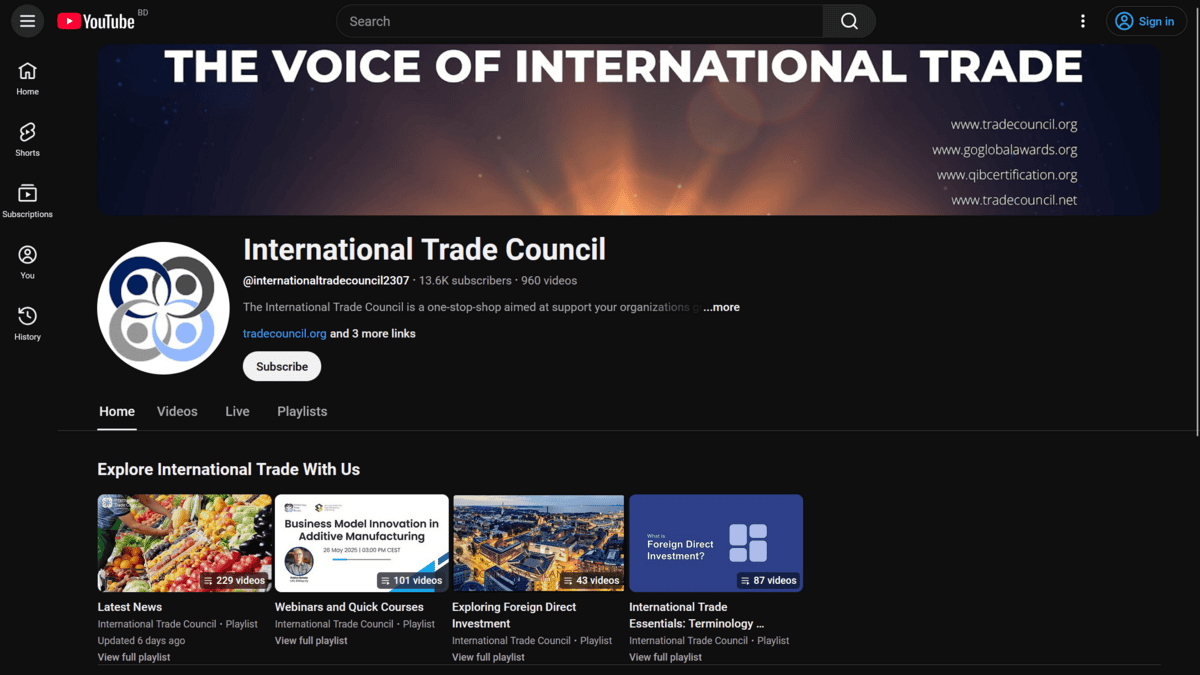Open the three-dot settings menu
The height and width of the screenshot is (675, 1200).
pos(1082,21)
